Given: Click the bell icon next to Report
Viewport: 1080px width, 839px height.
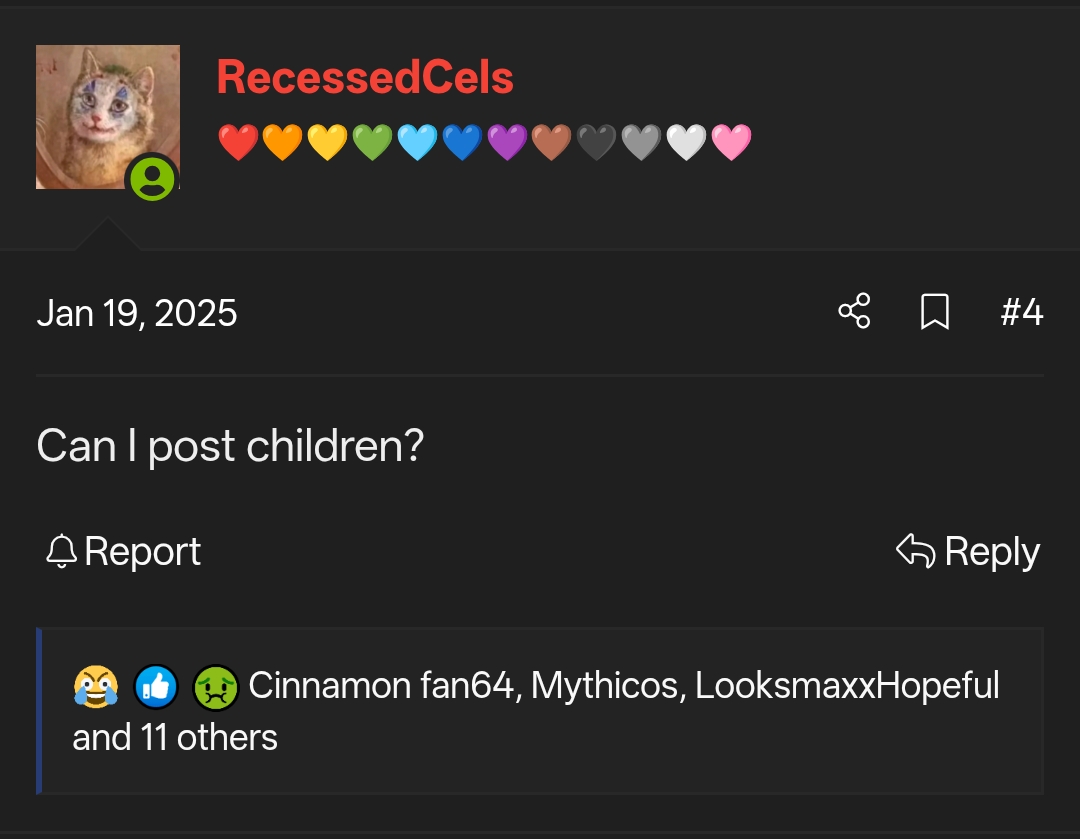Looking at the screenshot, I should (x=62, y=551).
